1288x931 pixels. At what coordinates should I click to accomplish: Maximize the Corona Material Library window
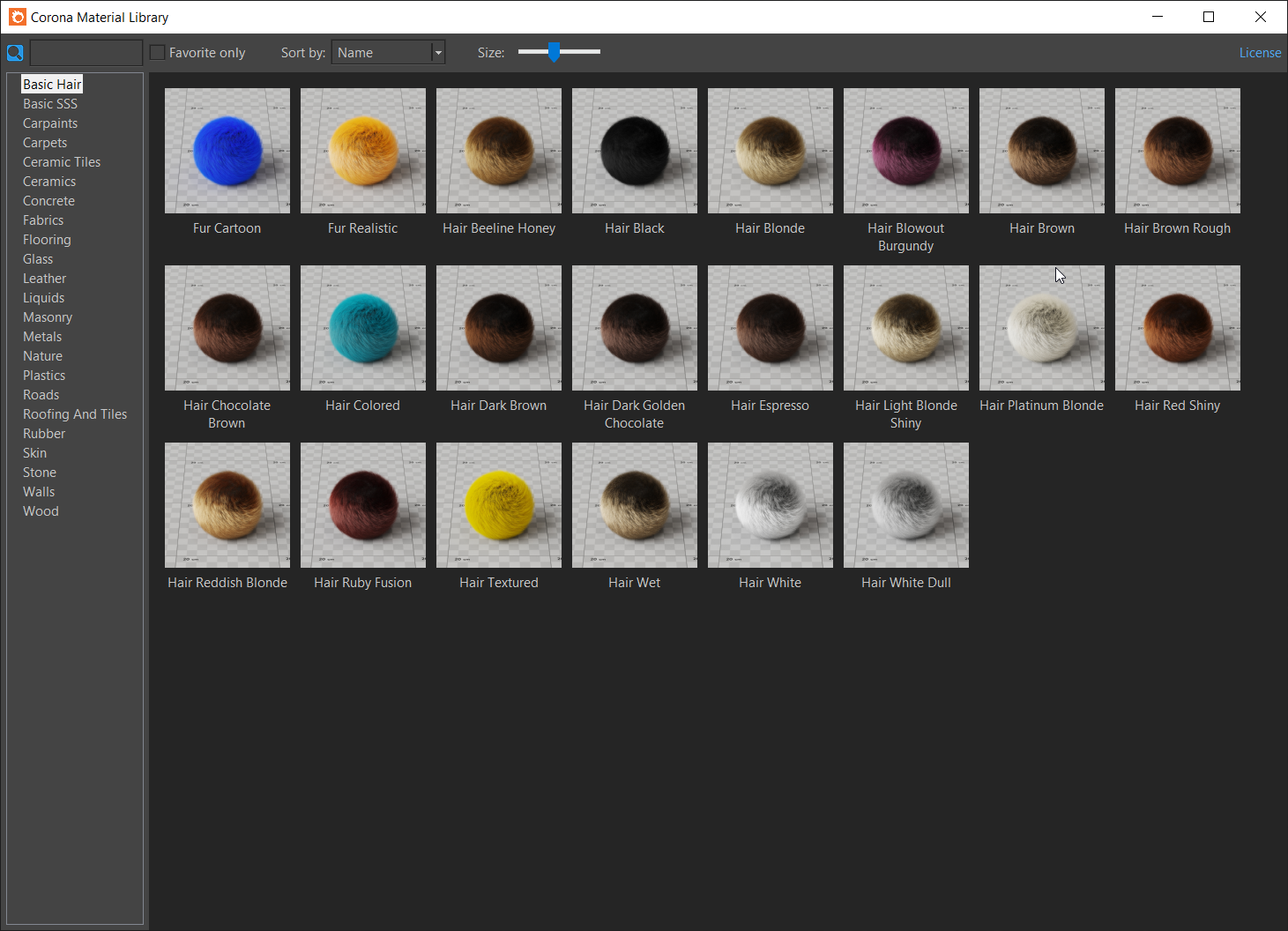coord(1209,17)
